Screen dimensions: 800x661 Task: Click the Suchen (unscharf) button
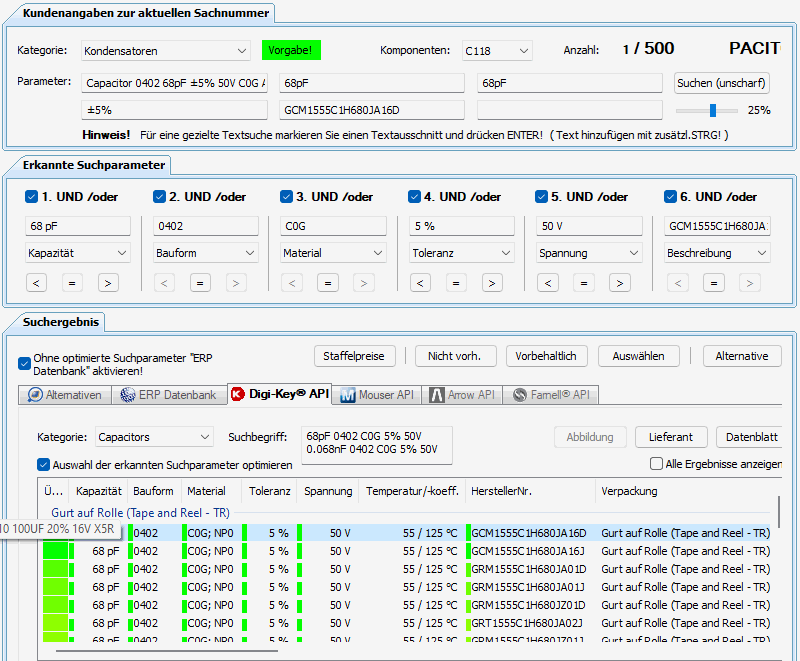click(x=721, y=83)
